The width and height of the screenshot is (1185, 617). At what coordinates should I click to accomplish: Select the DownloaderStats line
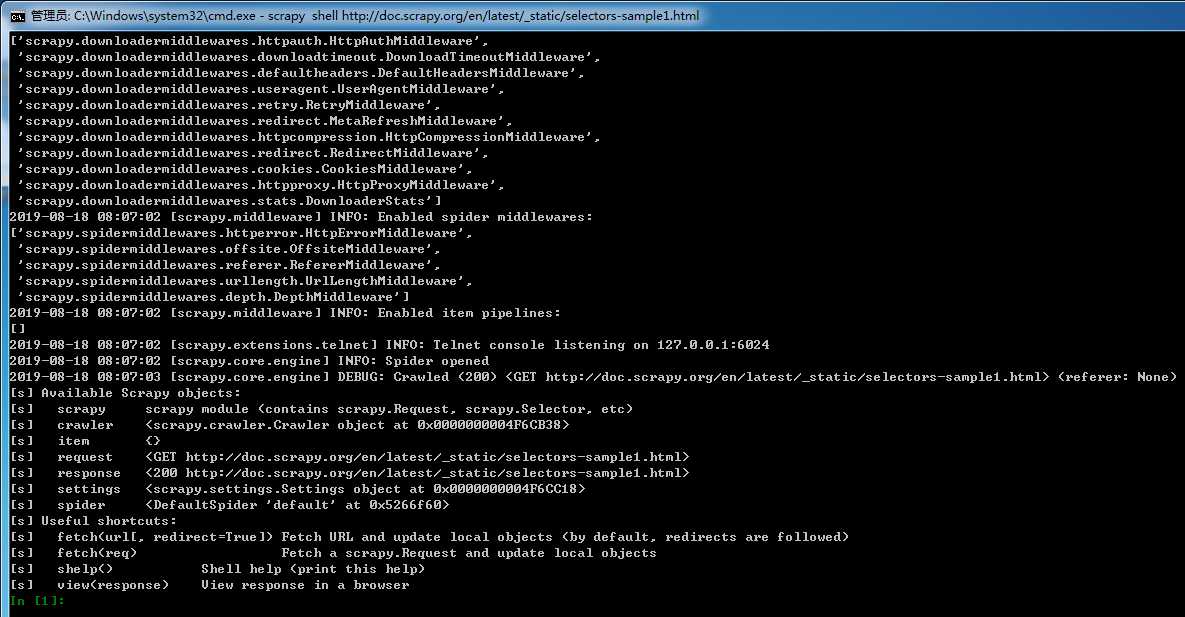click(x=229, y=201)
